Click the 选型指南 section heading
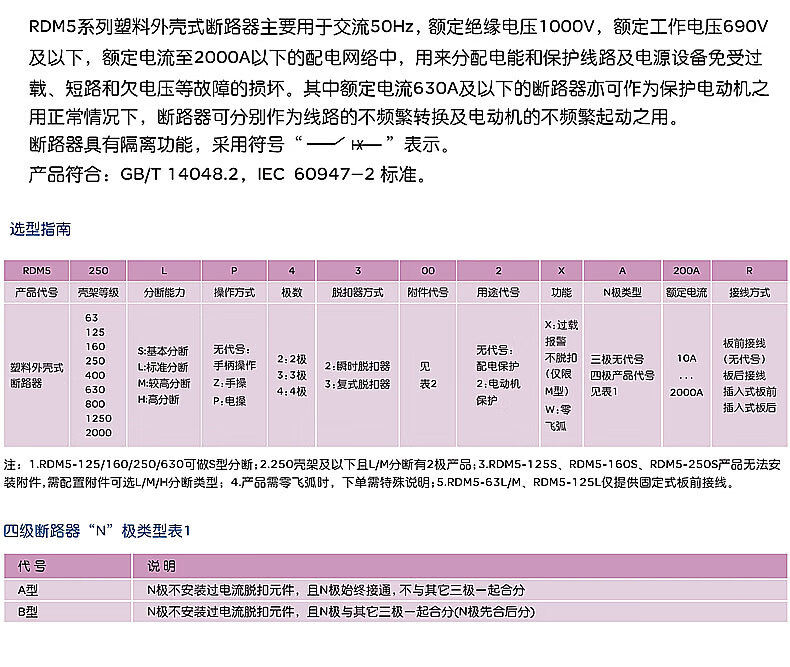The image size is (790, 667). [x=40, y=229]
